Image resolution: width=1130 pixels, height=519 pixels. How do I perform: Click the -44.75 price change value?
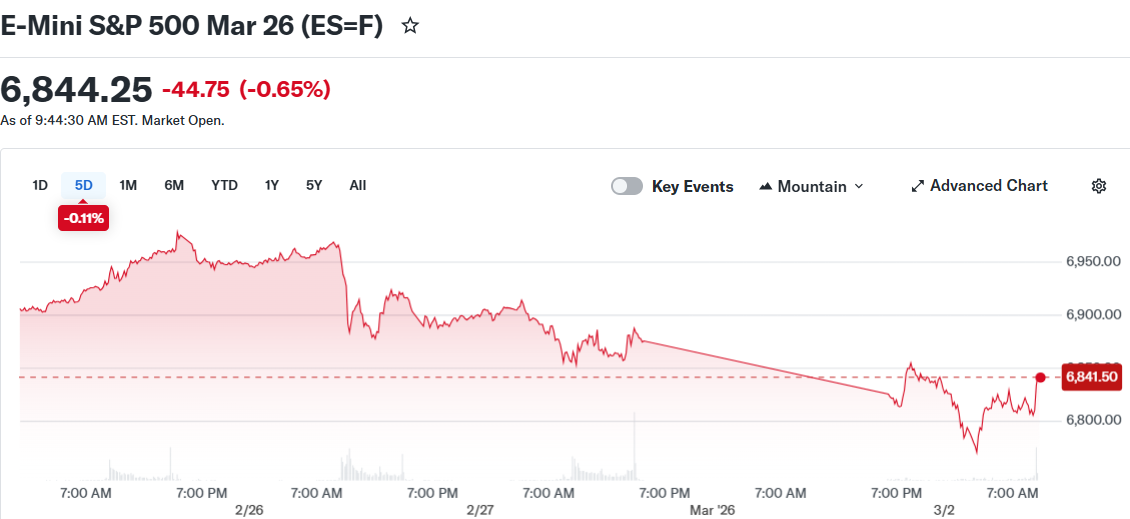click(x=196, y=90)
